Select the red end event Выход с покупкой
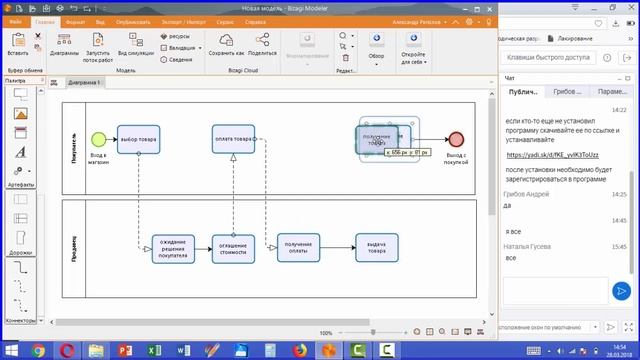 [x=456, y=140]
